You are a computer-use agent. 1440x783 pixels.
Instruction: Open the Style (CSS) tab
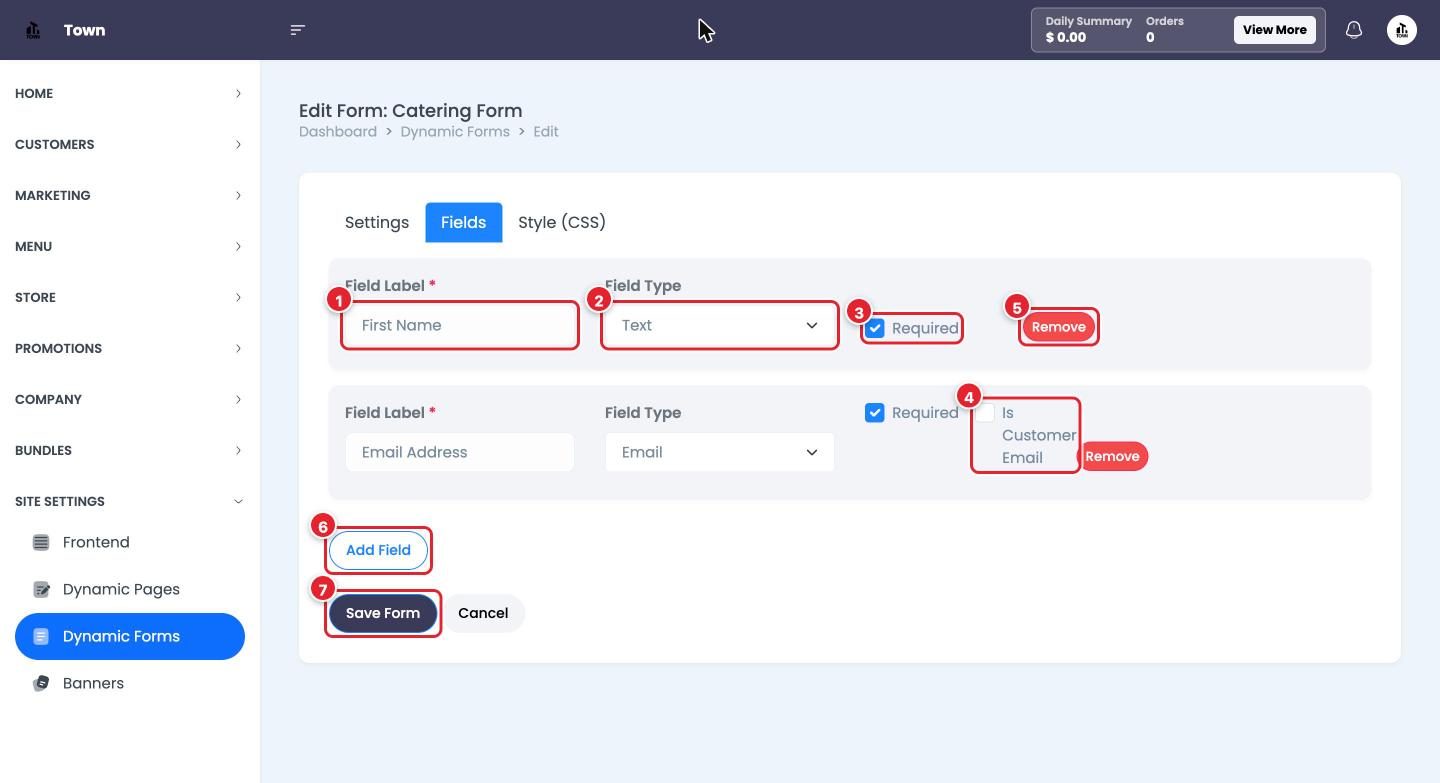point(562,222)
